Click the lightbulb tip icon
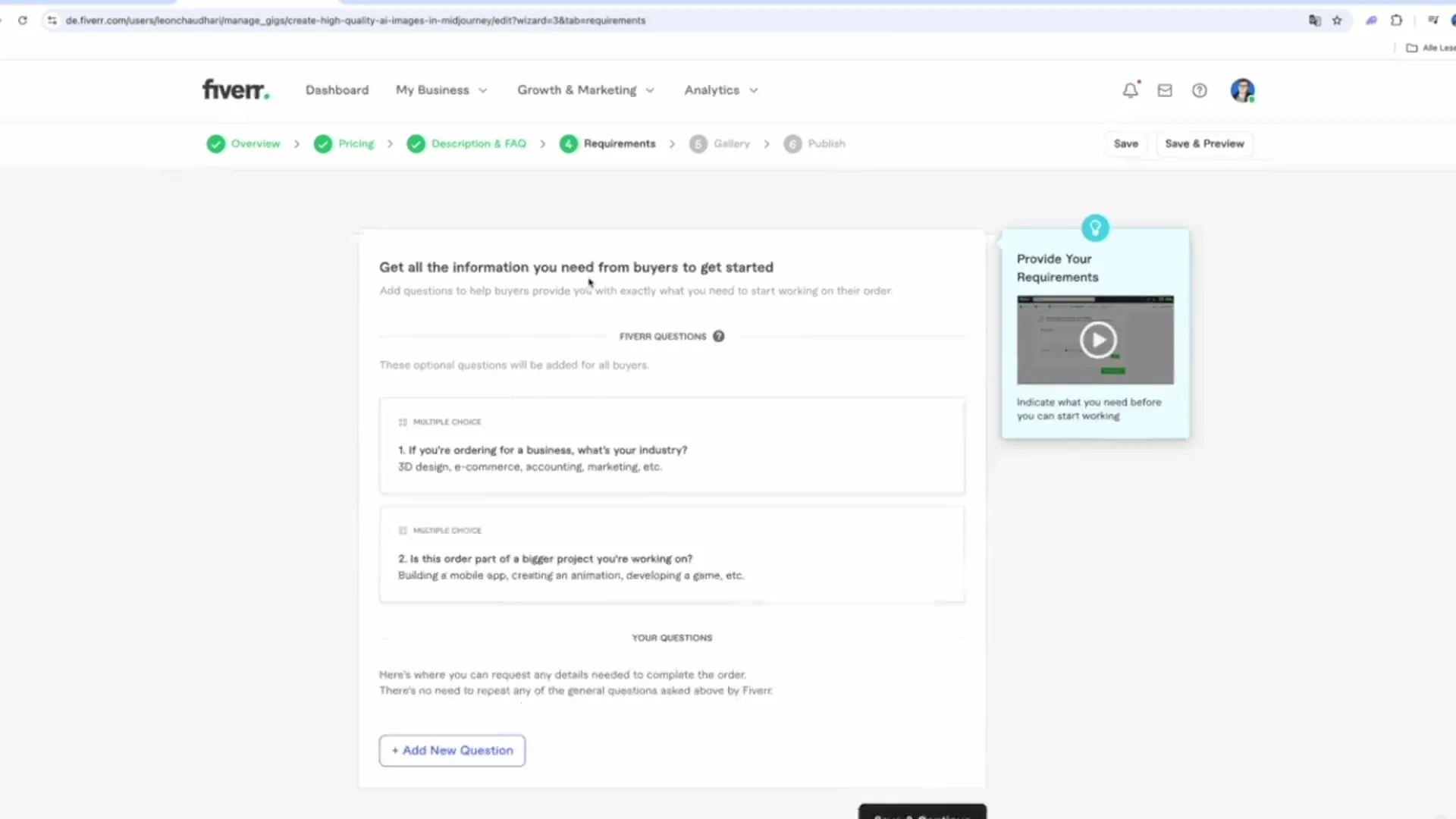 pyautogui.click(x=1095, y=227)
